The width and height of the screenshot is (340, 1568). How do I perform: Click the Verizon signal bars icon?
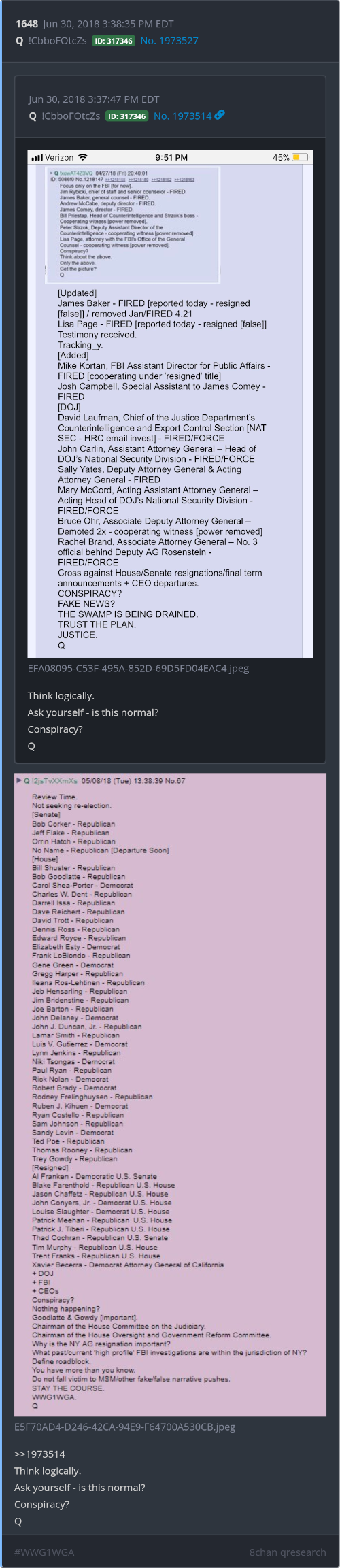point(37,157)
